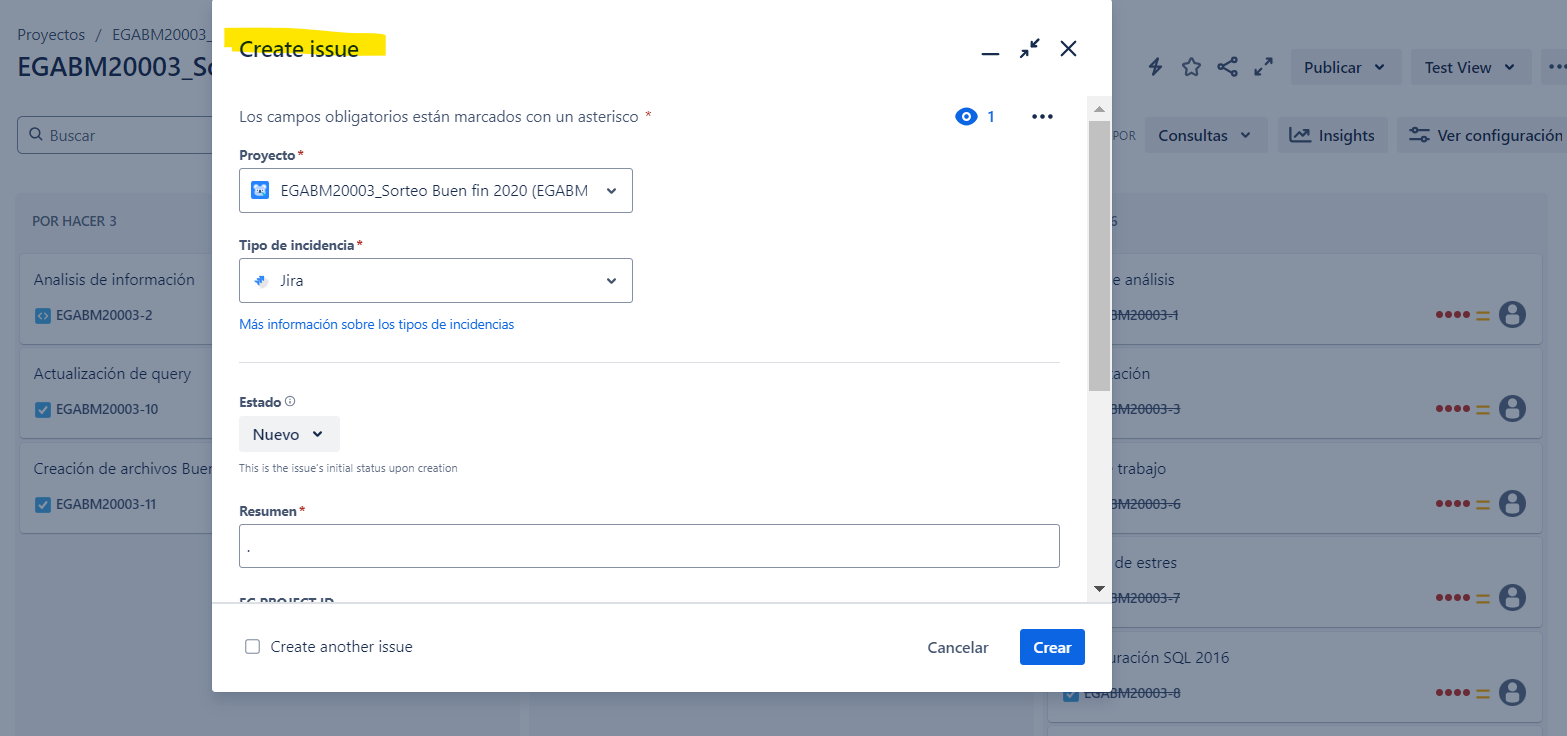Viewport: 1567px width, 736px height.
Task: Enter full screen with expand arrows icon
Action: [x=1264, y=67]
